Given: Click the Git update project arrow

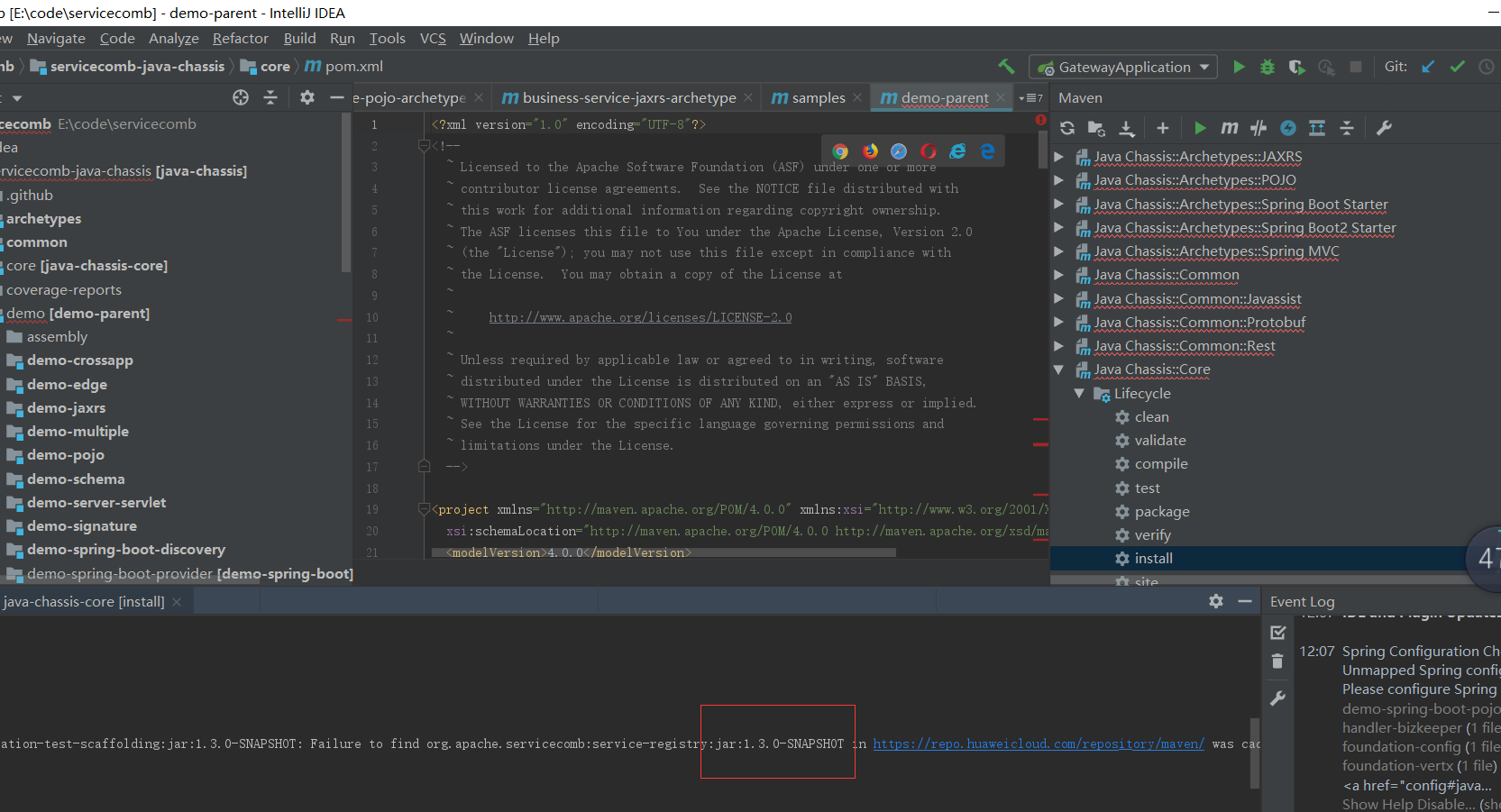Looking at the screenshot, I should click(1428, 67).
